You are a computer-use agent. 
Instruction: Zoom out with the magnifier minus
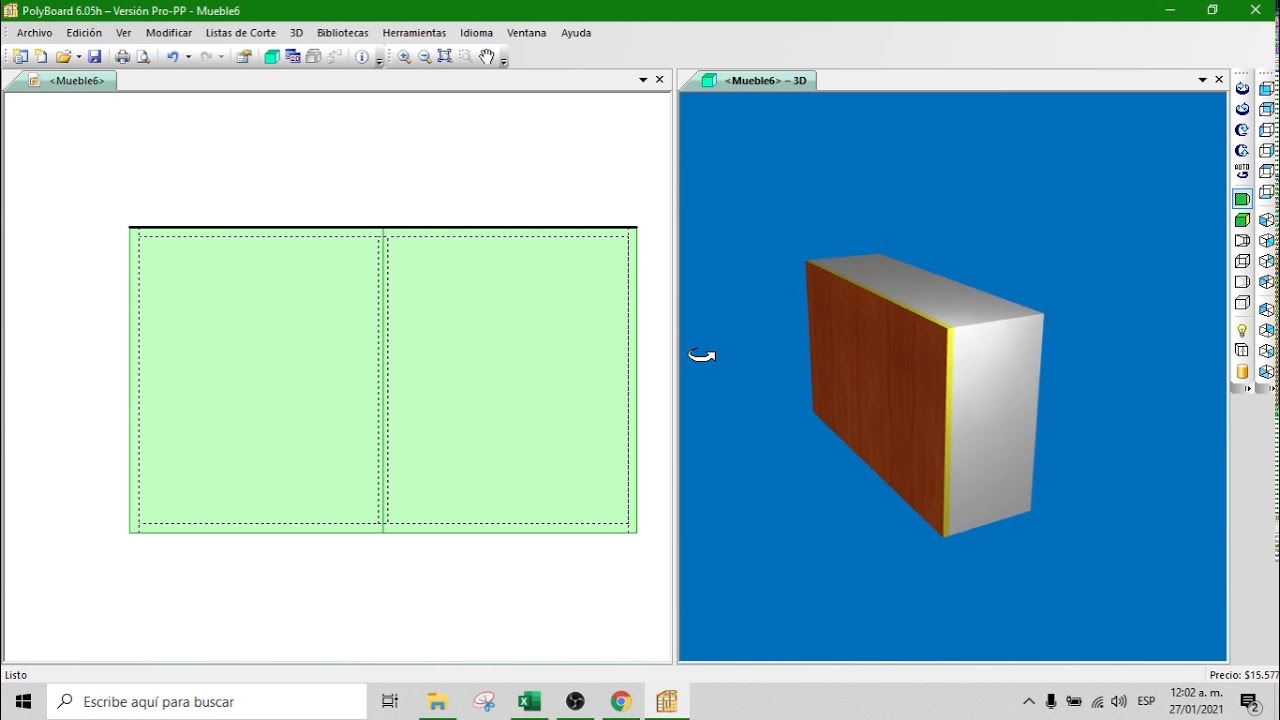click(x=425, y=57)
